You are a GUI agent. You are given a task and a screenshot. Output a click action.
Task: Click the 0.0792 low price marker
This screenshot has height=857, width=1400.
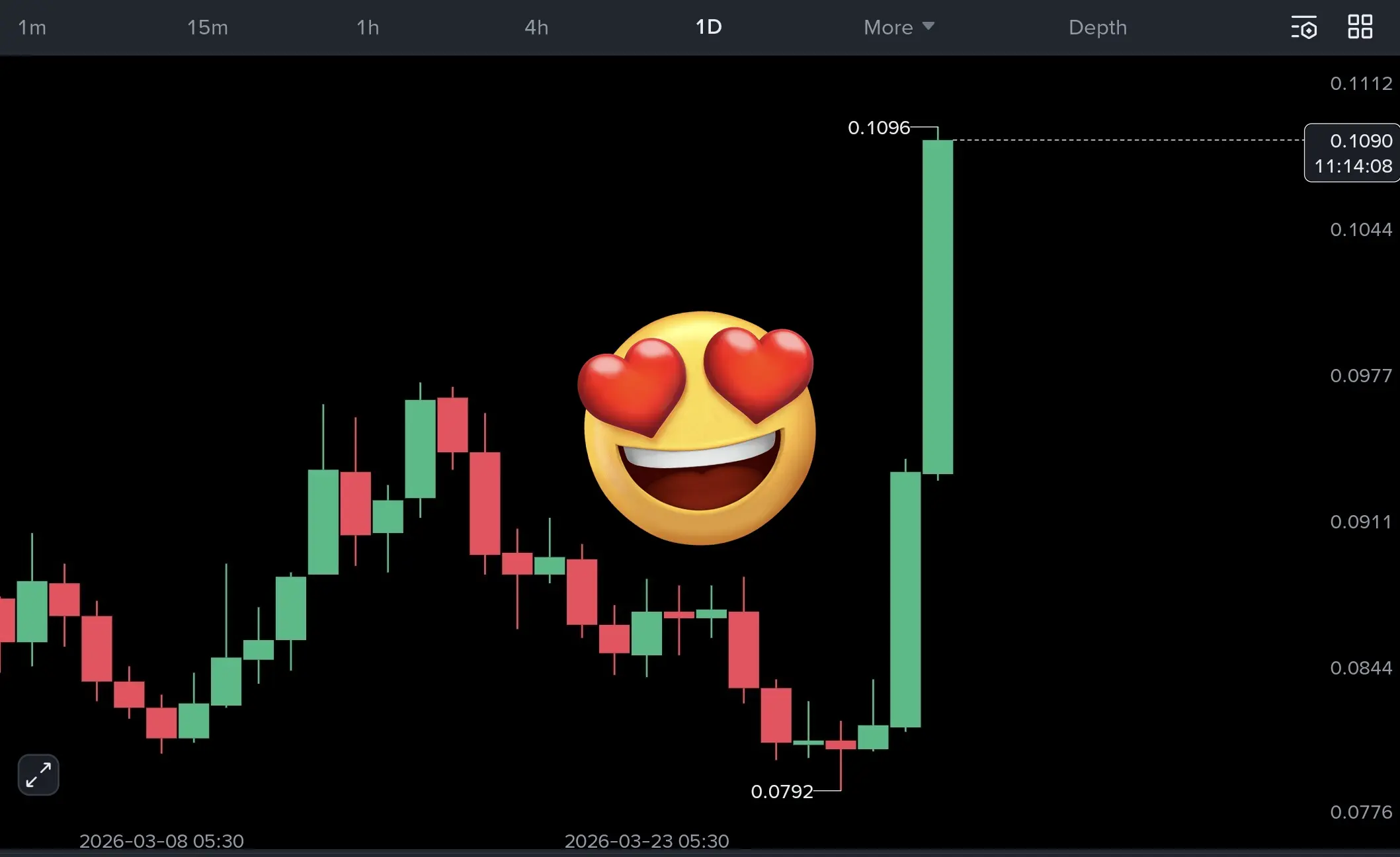click(782, 792)
